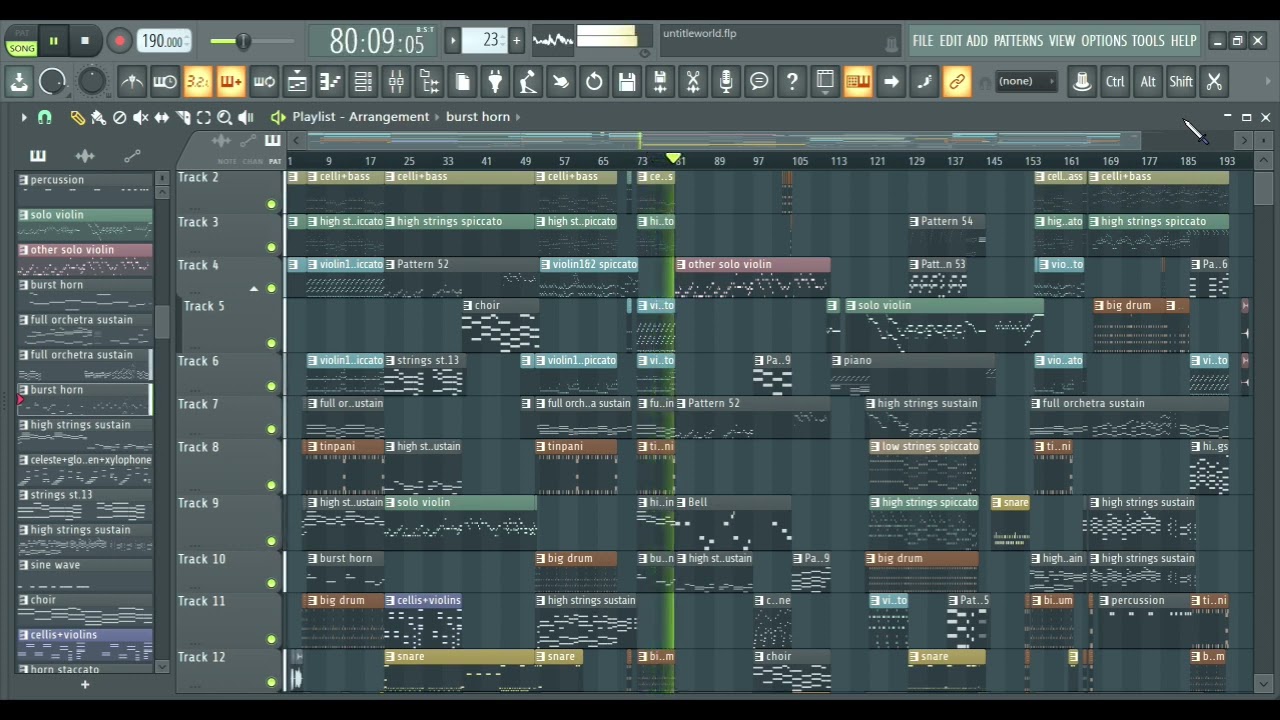The height and width of the screenshot is (720, 1280).
Task: Open the playlist options arrow menu
Action: [x=23, y=117]
